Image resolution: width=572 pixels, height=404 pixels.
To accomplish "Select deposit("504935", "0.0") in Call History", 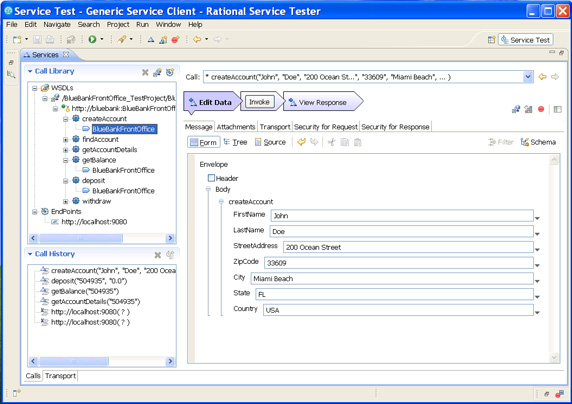I will click(89, 281).
